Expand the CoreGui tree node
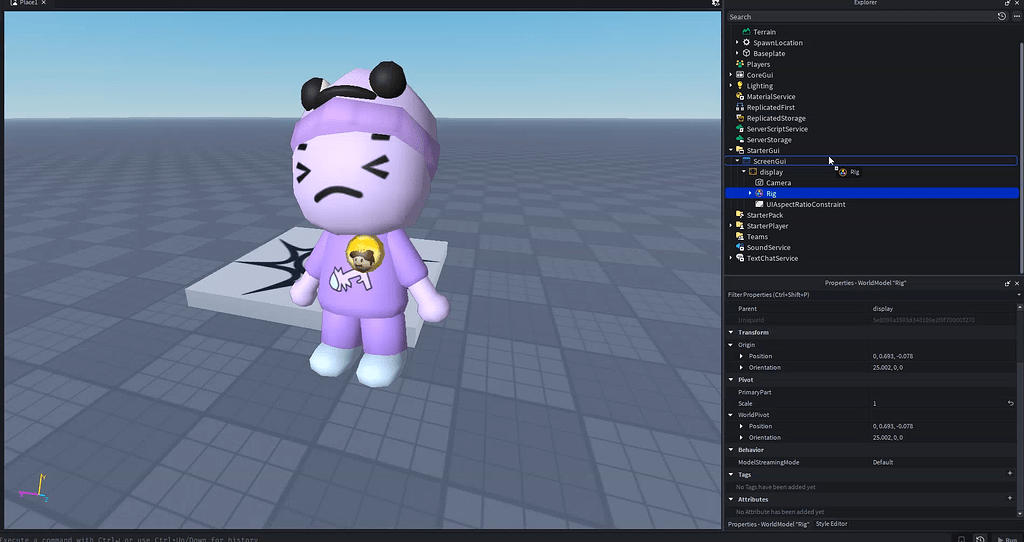 click(x=731, y=75)
